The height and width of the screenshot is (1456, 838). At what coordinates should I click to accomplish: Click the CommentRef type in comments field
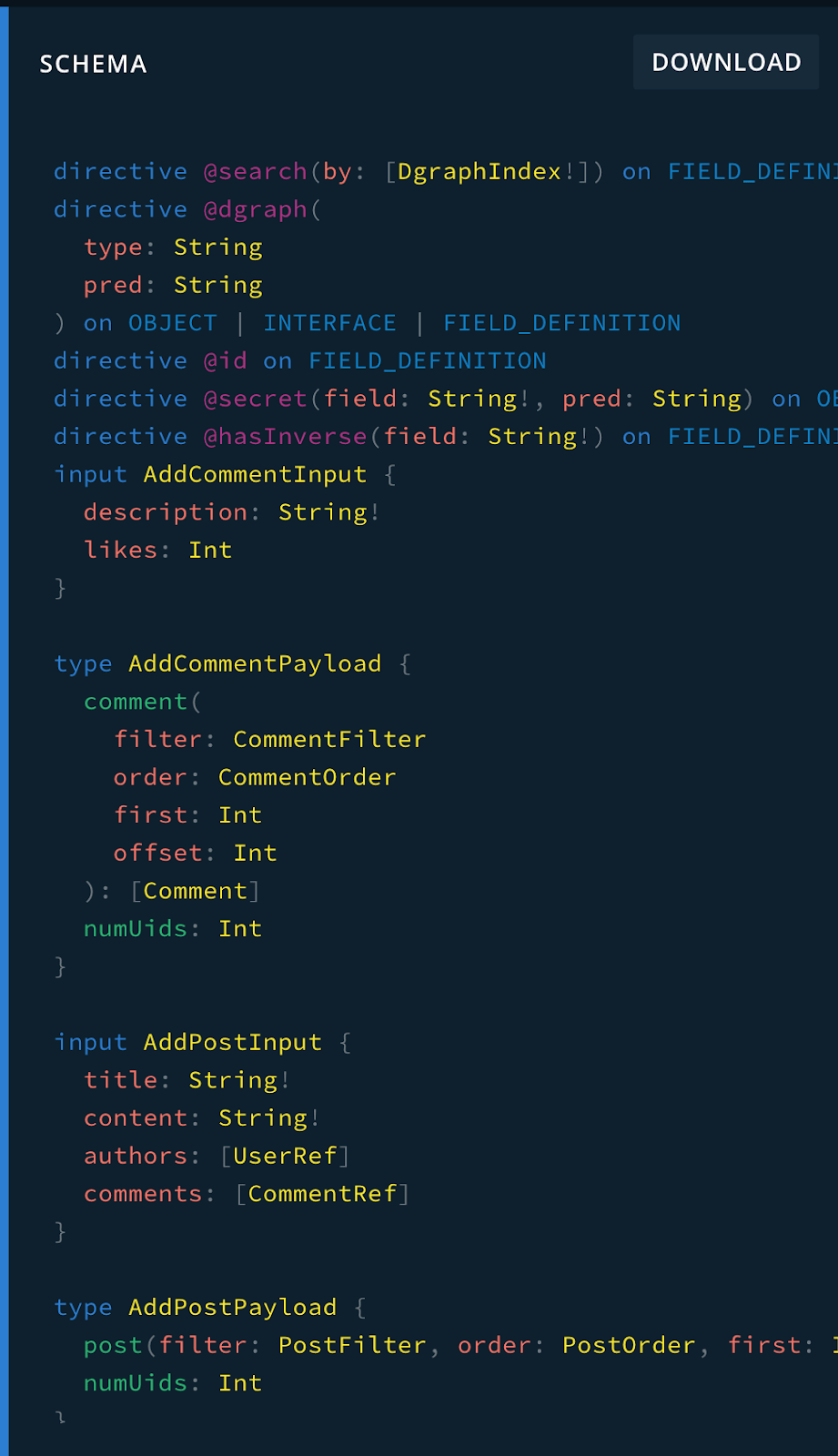pos(322,1193)
